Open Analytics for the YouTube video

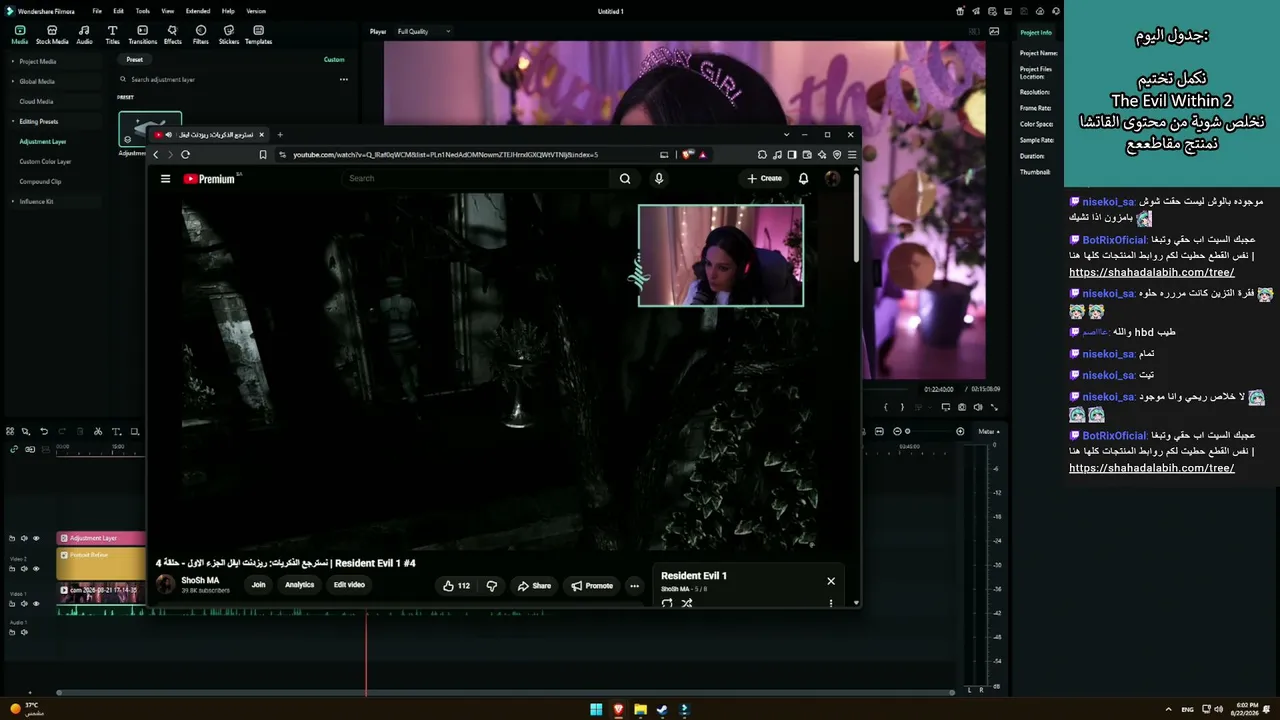pos(299,585)
